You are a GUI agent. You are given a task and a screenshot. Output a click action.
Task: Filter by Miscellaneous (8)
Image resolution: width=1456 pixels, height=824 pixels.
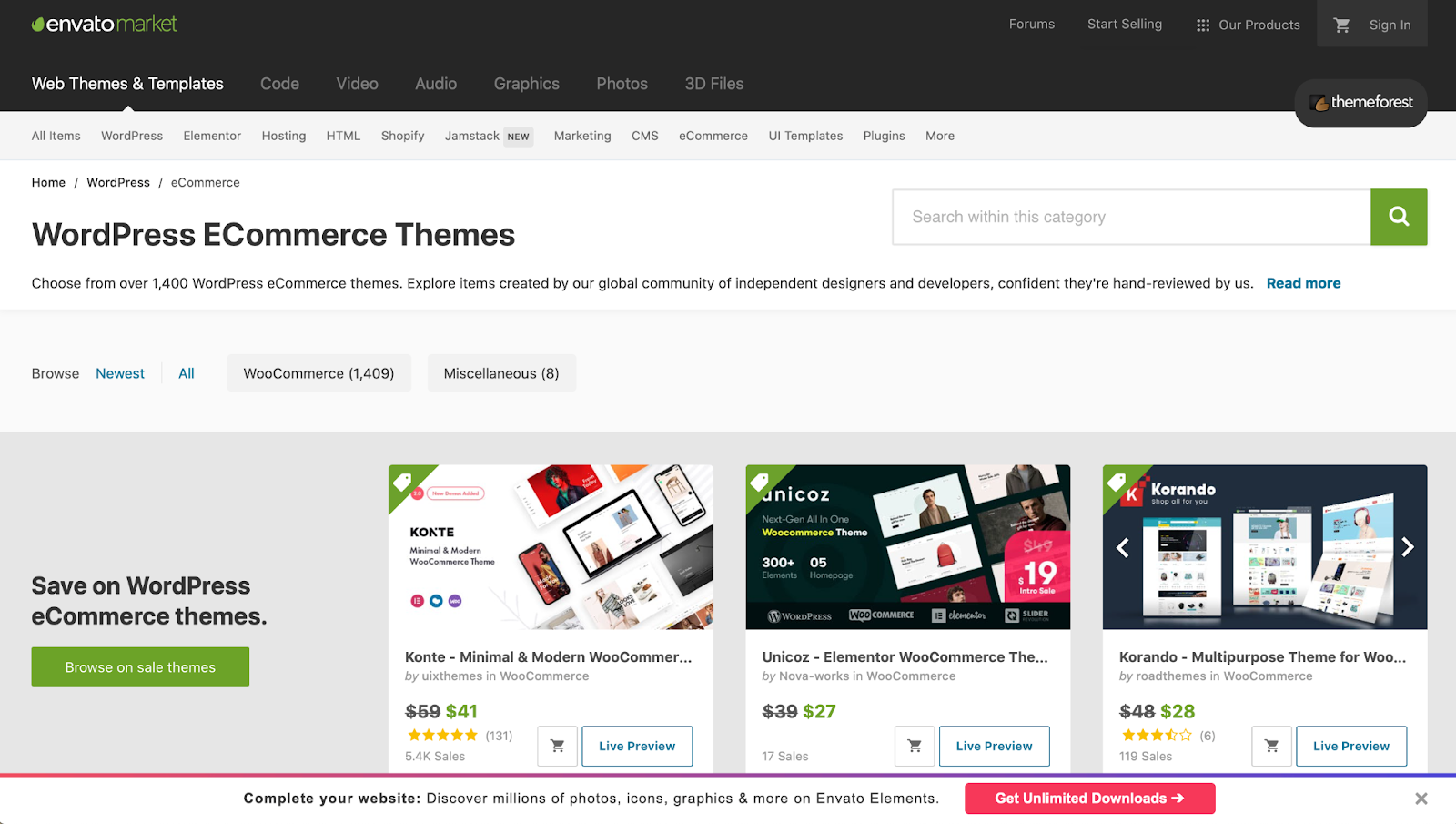[x=501, y=373]
